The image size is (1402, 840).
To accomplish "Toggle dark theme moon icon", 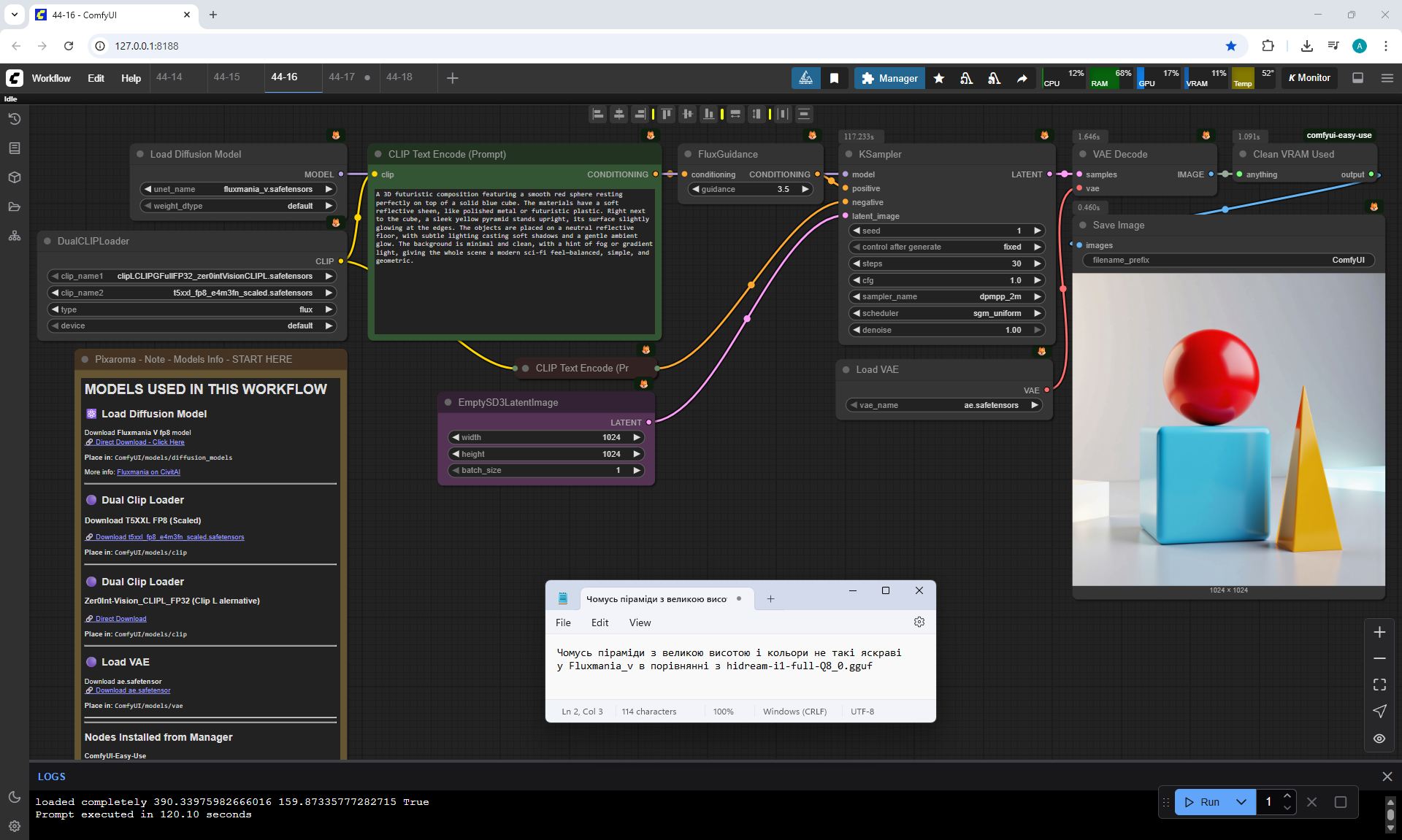I will point(15,797).
